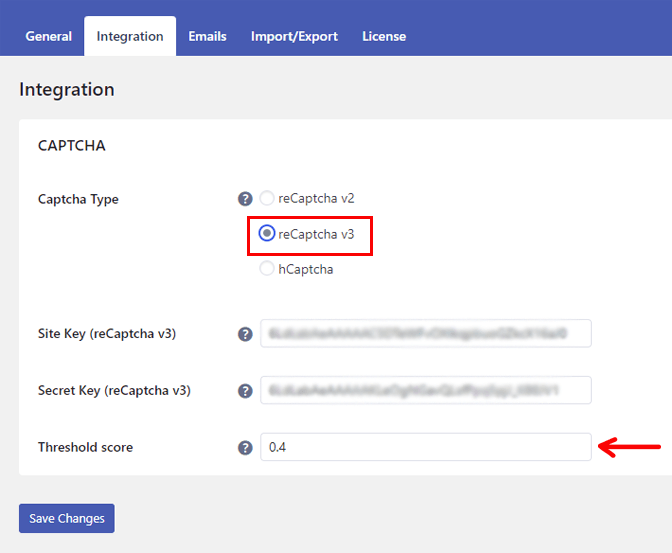
Task: Show help for Site Key (reCaptcha v3)
Action: (x=245, y=334)
